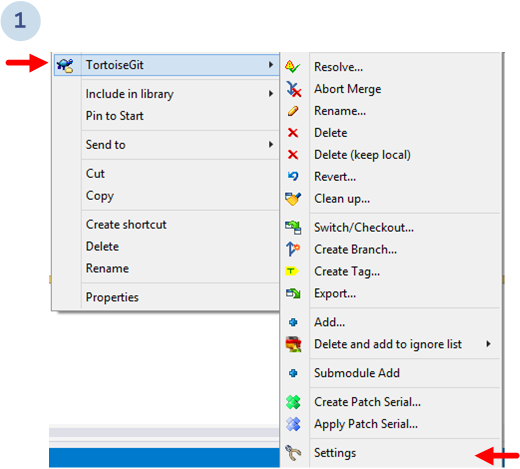Click the Clean up broom icon
Screen dimensions: 520x469
293,199
